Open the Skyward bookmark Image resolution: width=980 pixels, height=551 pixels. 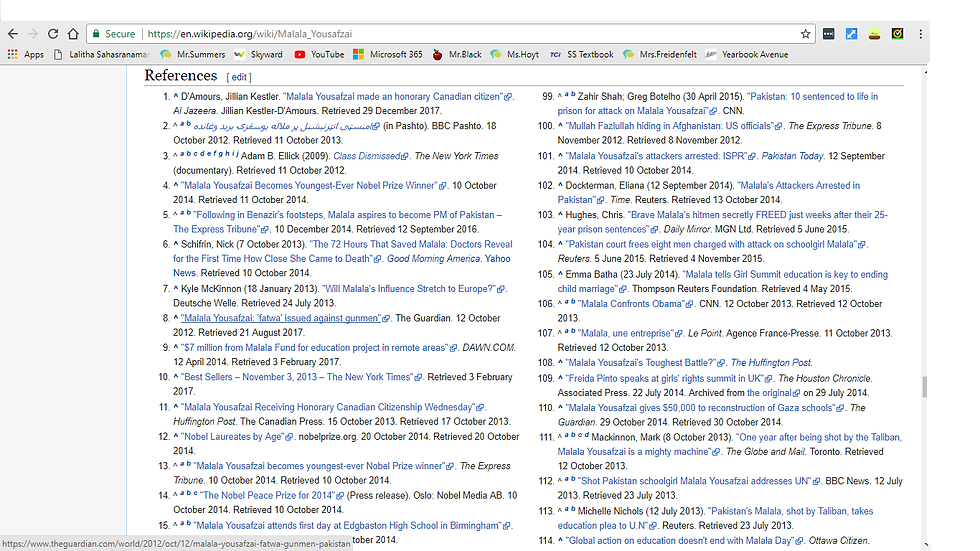[x=259, y=54]
